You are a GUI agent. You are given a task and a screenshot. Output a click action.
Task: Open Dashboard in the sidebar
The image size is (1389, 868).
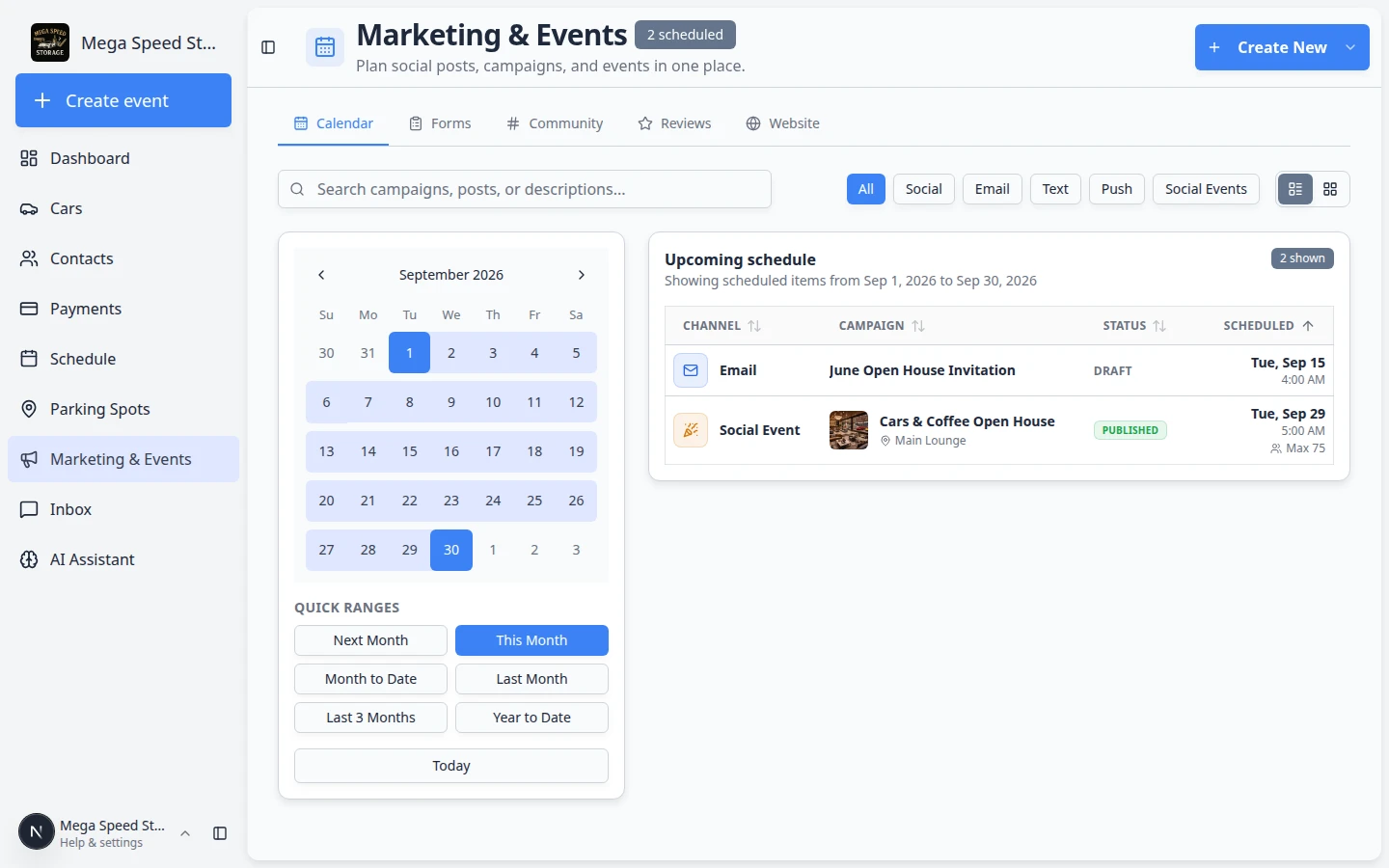123,158
